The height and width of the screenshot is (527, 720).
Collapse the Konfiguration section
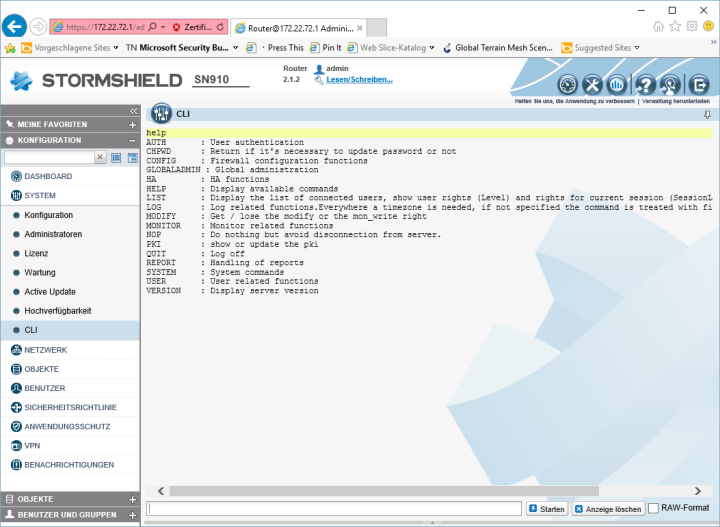[132, 140]
